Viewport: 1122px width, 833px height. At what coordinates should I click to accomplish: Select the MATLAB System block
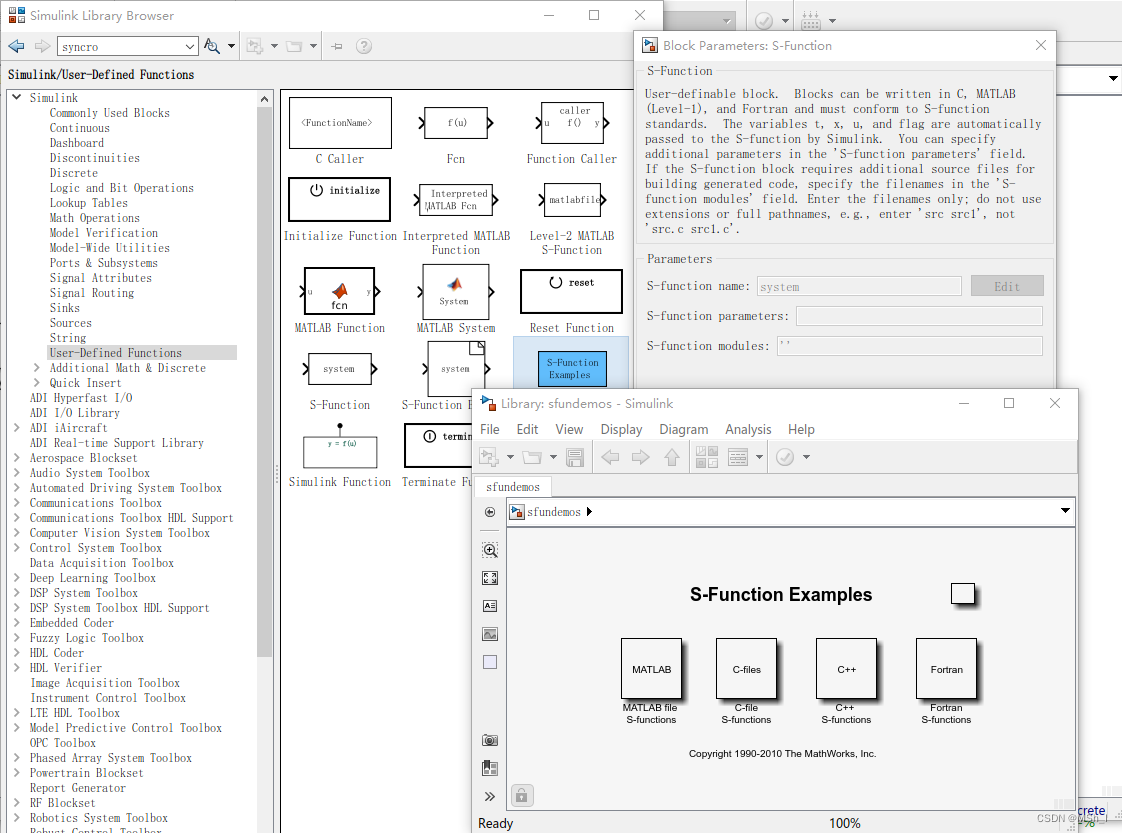click(456, 291)
